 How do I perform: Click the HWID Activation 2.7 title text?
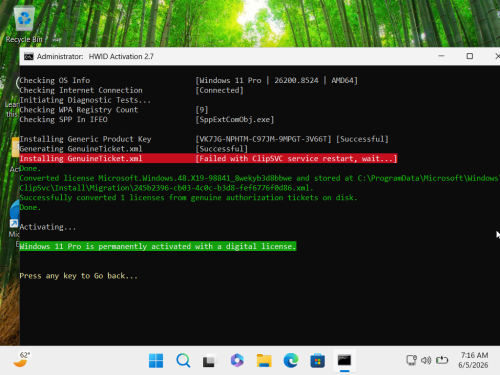(x=121, y=56)
